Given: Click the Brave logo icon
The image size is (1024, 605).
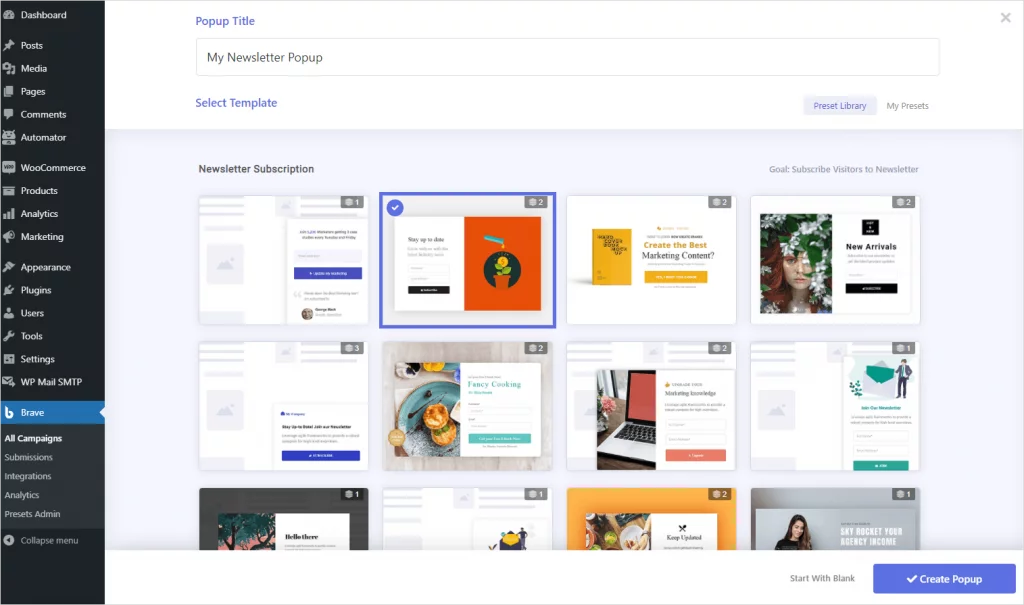Looking at the screenshot, I should click(9, 412).
